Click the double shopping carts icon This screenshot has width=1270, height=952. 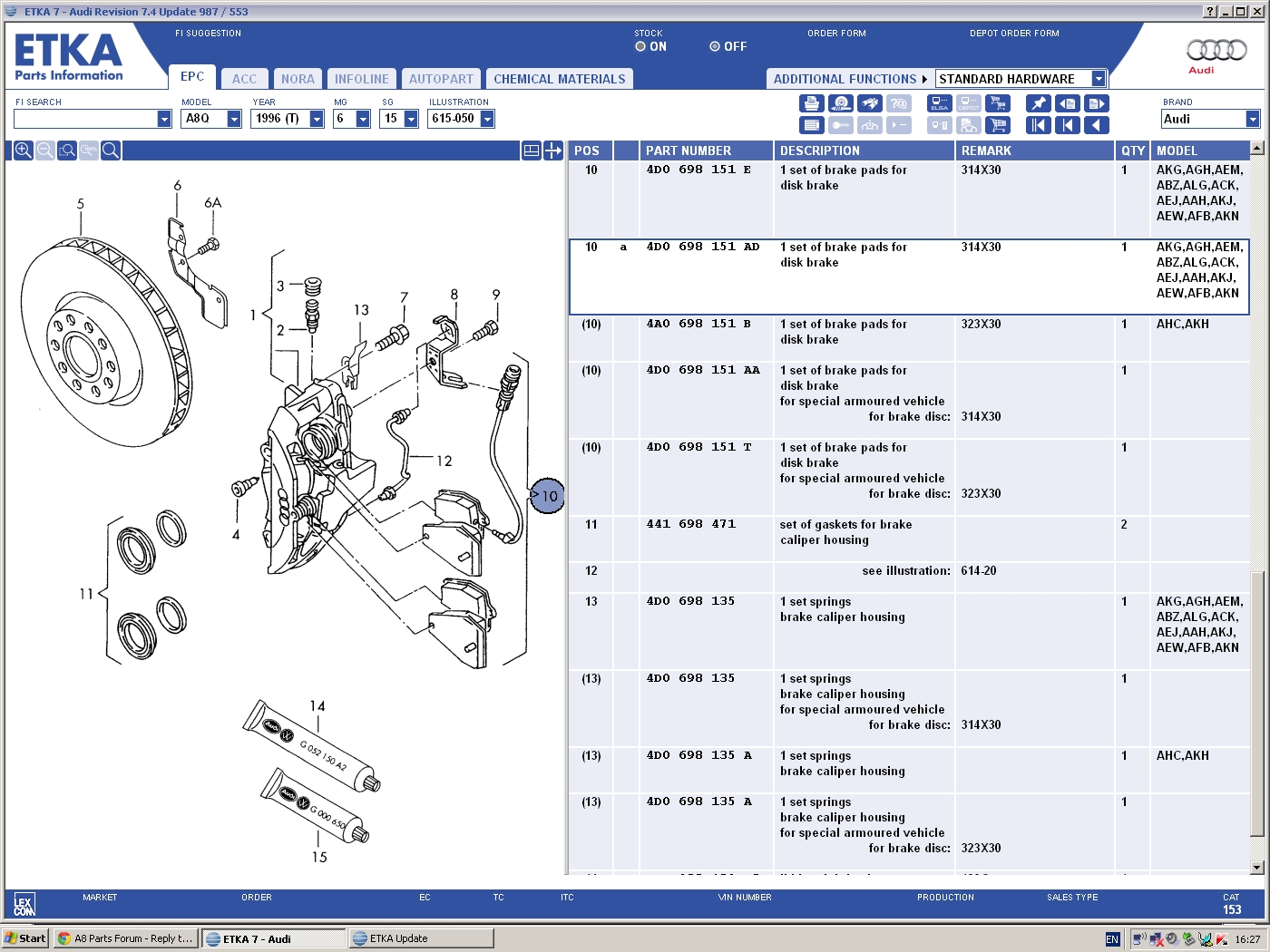[x=998, y=103]
